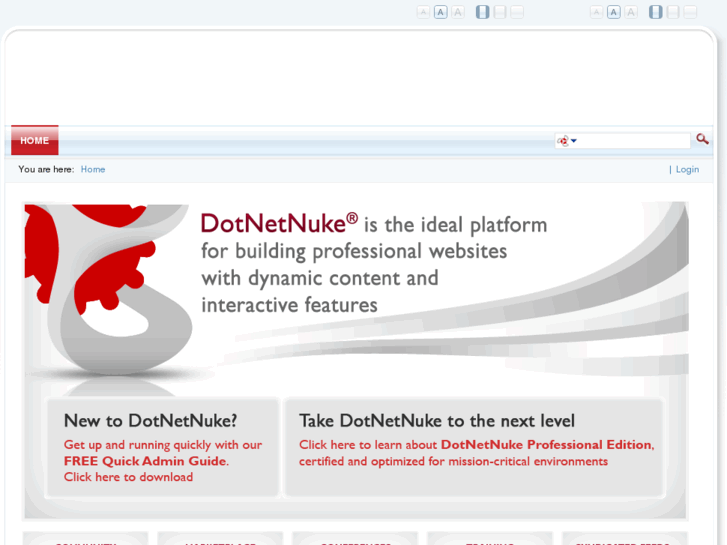Viewport: 727px width, 545px height.
Task: Click the Login link
Action: 687,170
